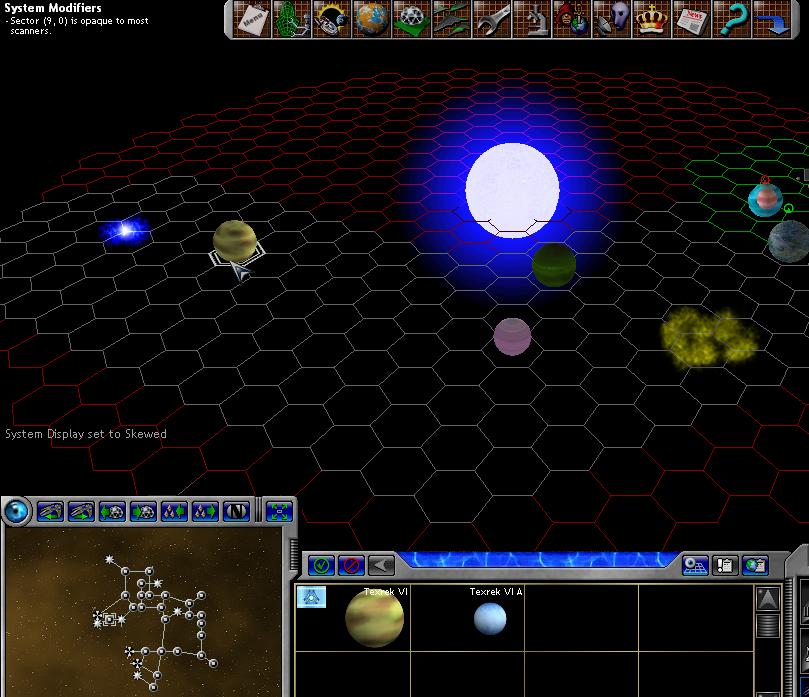
Task: Click the green wireframe ship designs icon
Action: click(291, 19)
